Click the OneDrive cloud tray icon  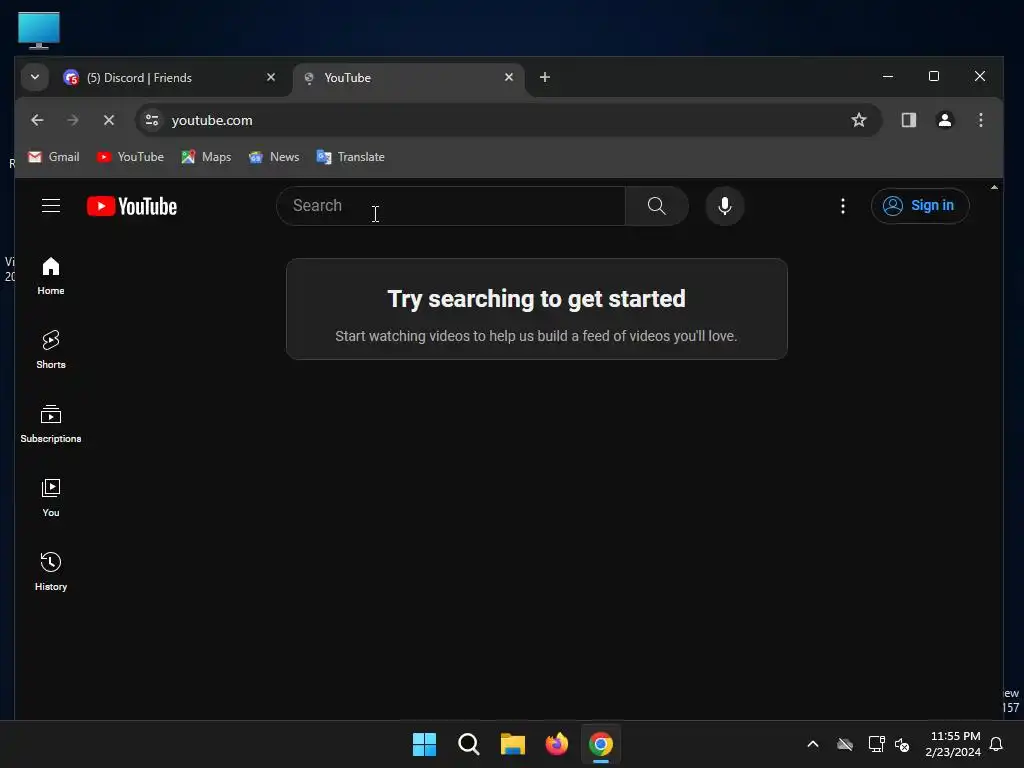coord(845,744)
